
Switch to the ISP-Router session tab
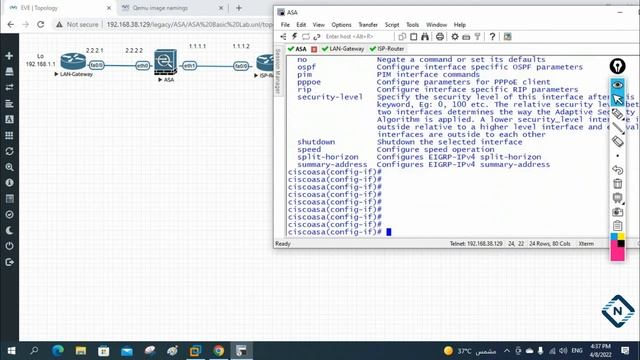click(x=387, y=49)
